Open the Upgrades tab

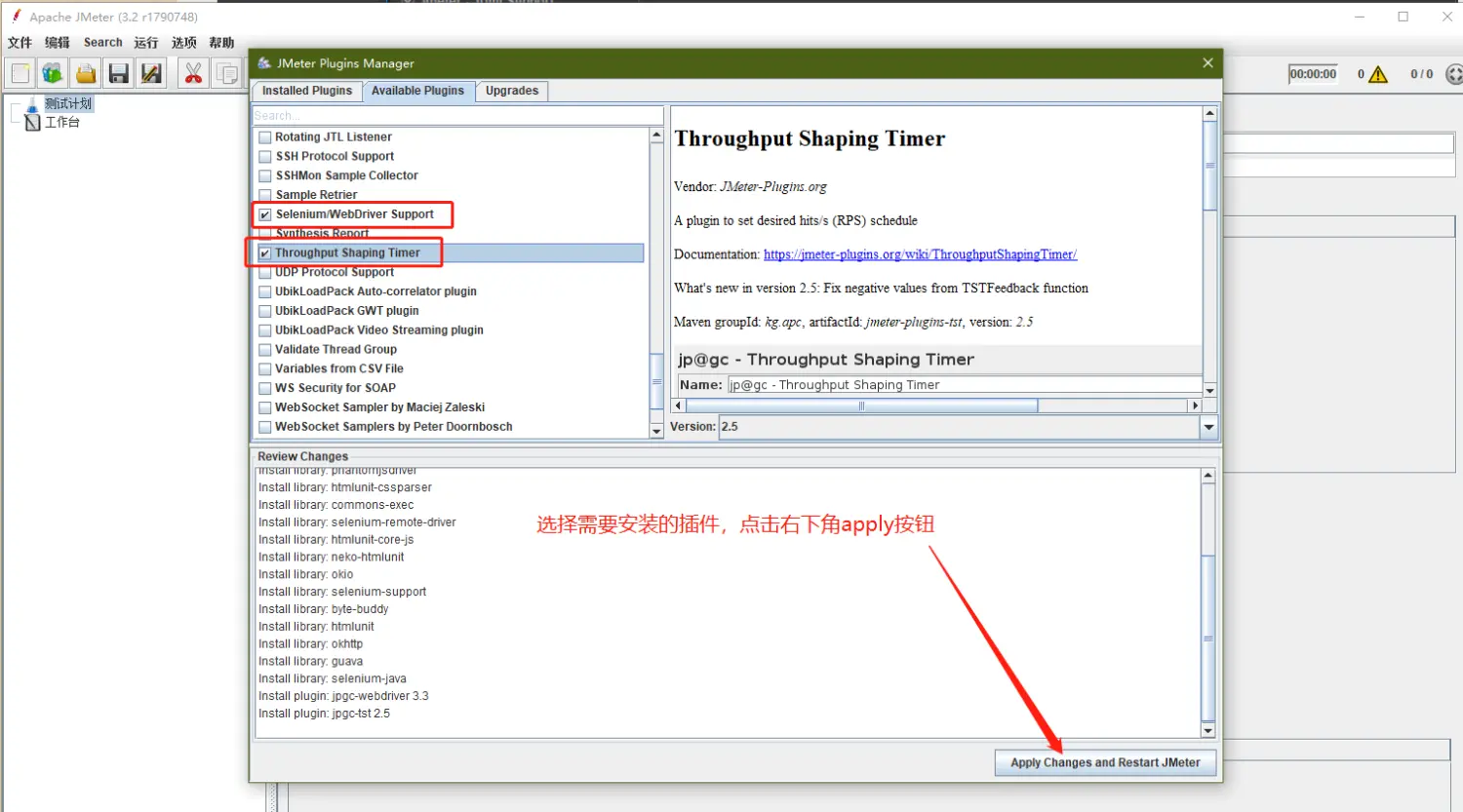512,90
